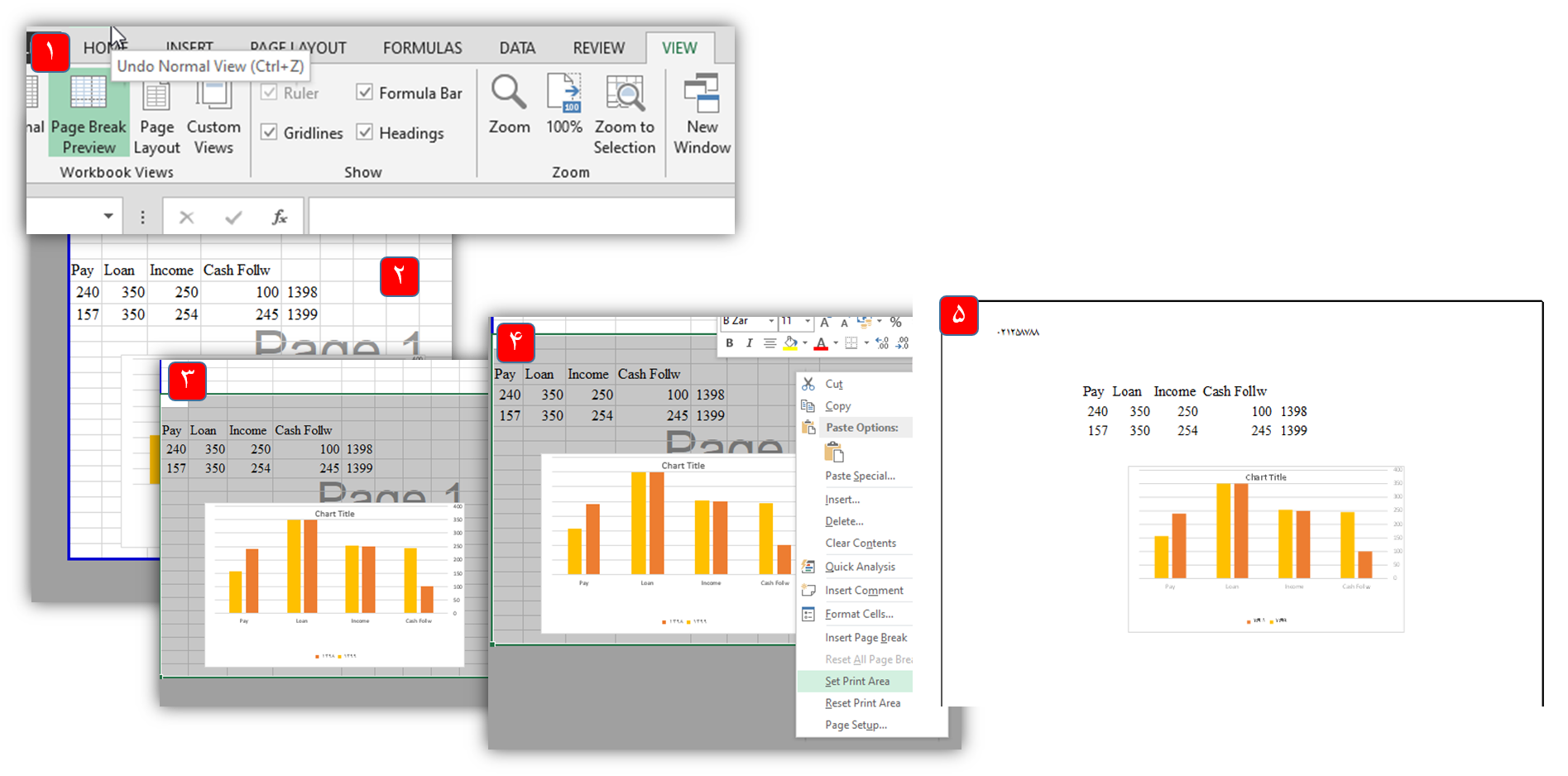Select Page Layout view button

[156, 114]
